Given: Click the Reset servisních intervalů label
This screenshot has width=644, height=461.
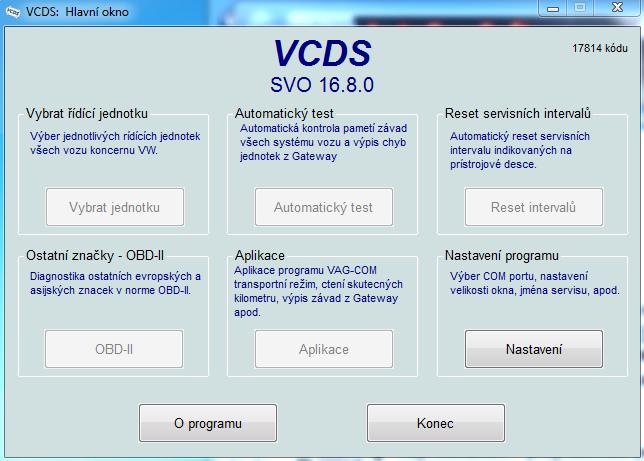Looking at the screenshot, I should coord(518,113).
